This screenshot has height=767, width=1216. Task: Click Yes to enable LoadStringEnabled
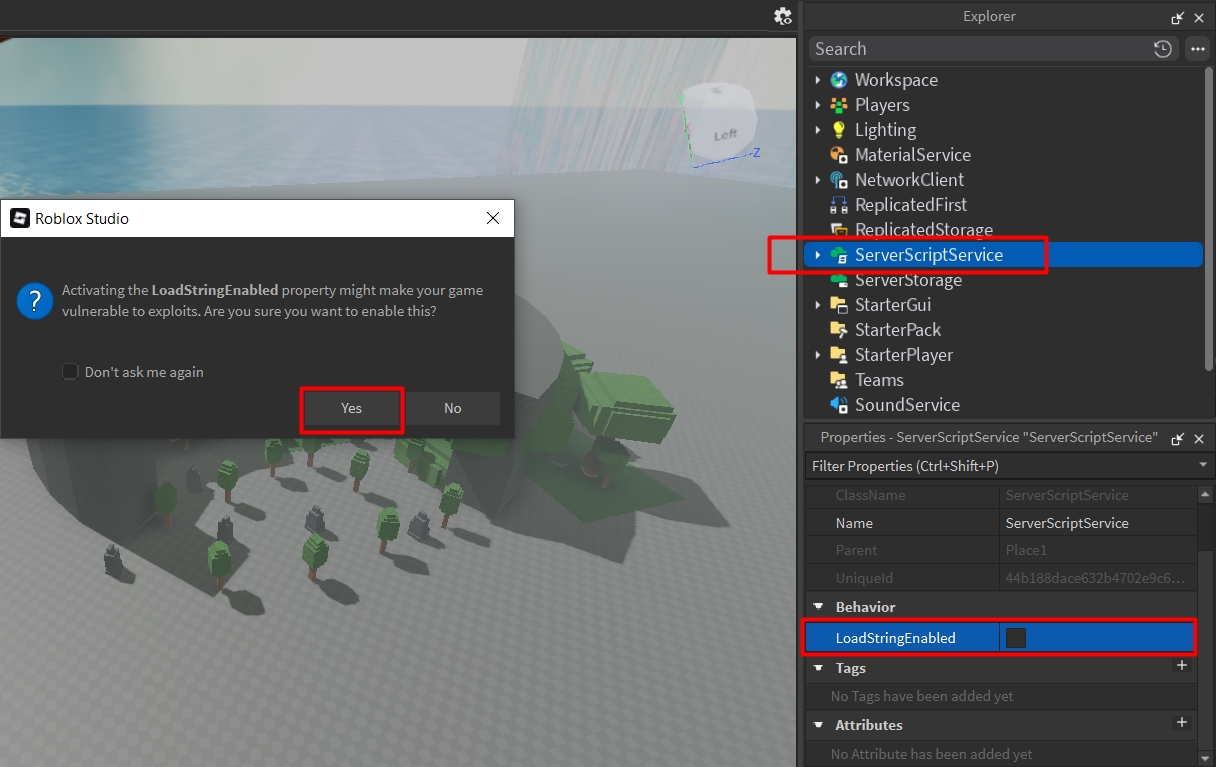point(351,408)
